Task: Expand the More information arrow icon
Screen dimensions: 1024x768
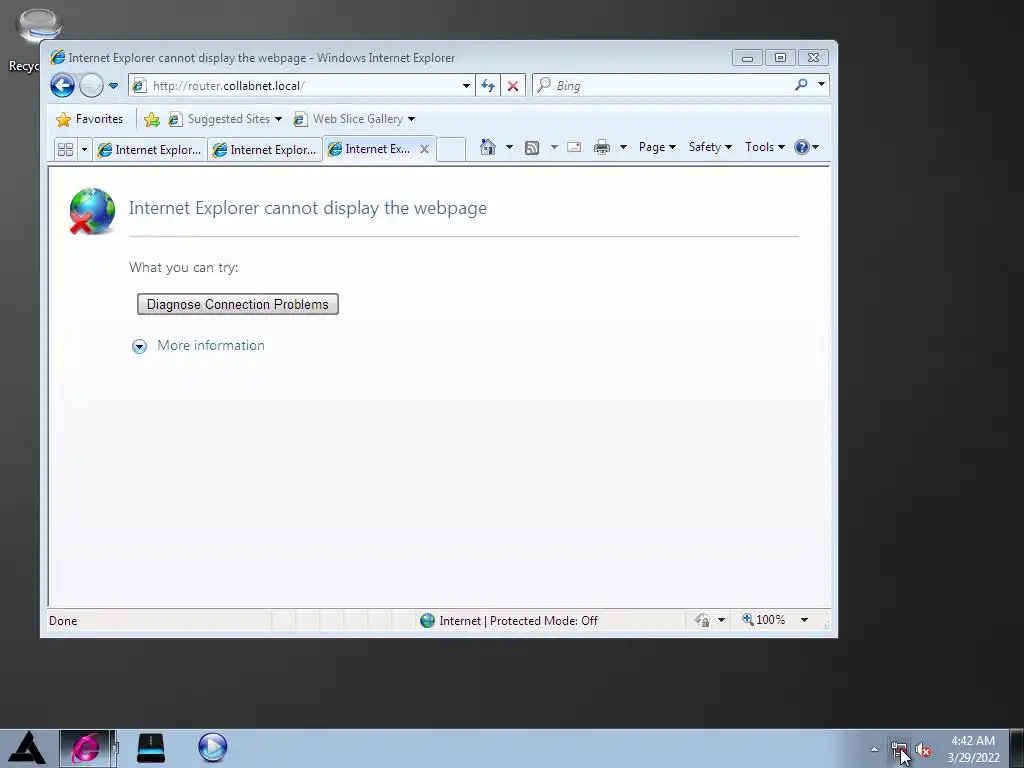Action: [139, 346]
